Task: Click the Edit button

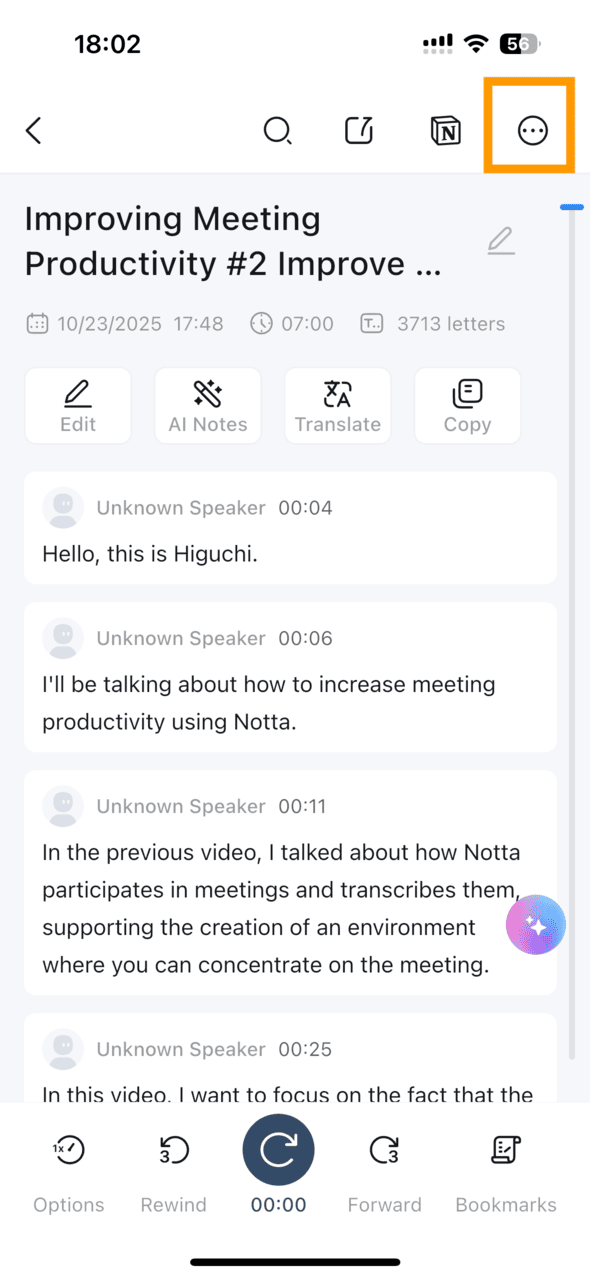Action: (78, 406)
